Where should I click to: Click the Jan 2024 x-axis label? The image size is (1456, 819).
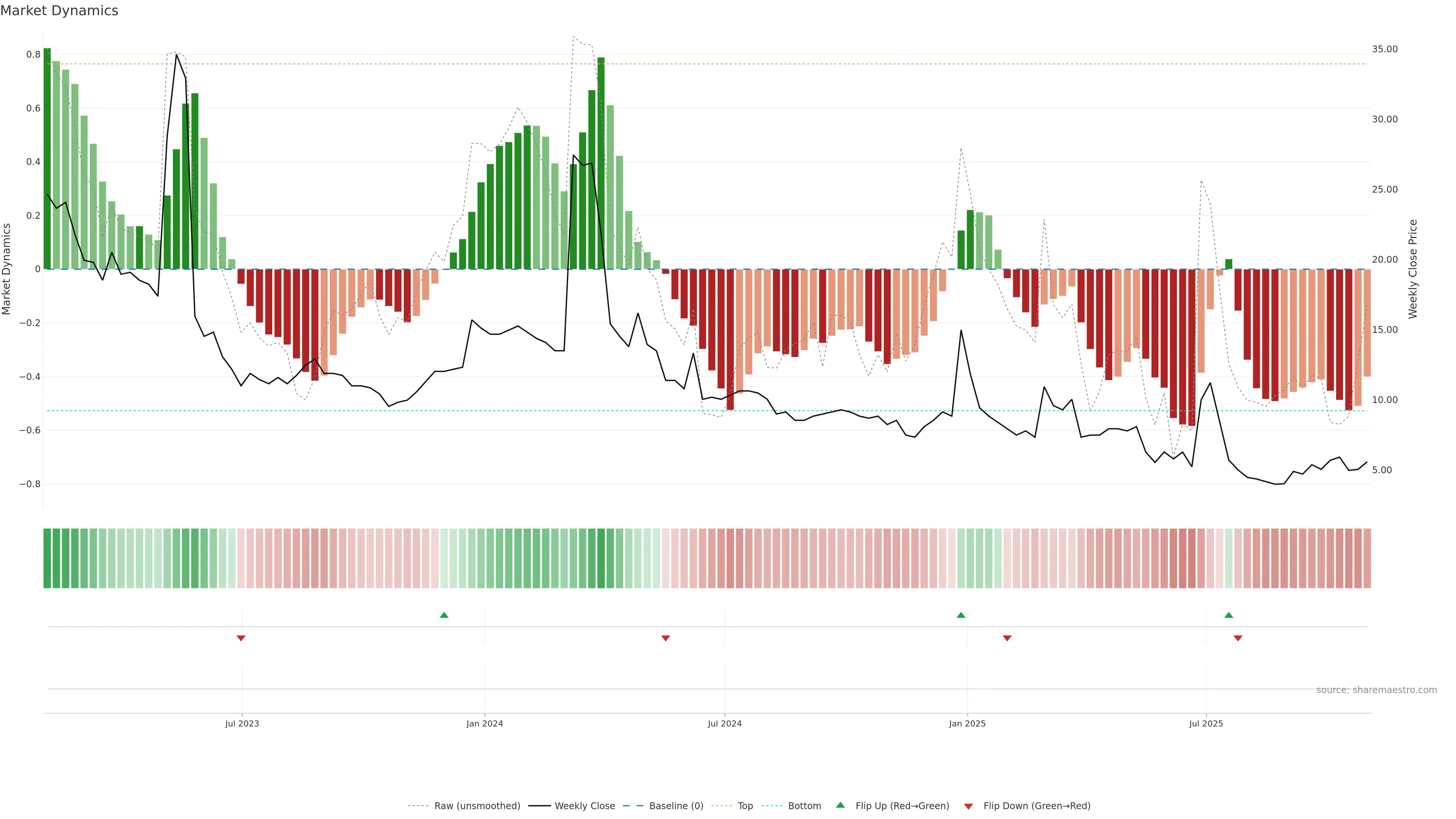pyautogui.click(x=485, y=723)
